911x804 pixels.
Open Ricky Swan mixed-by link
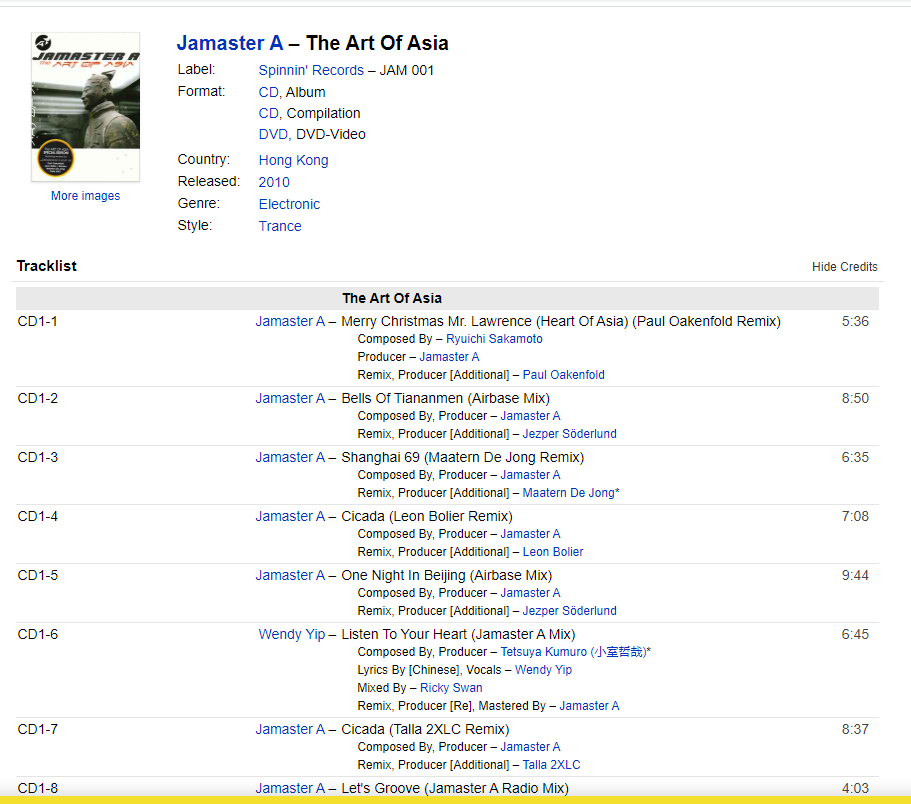click(451, 688)
